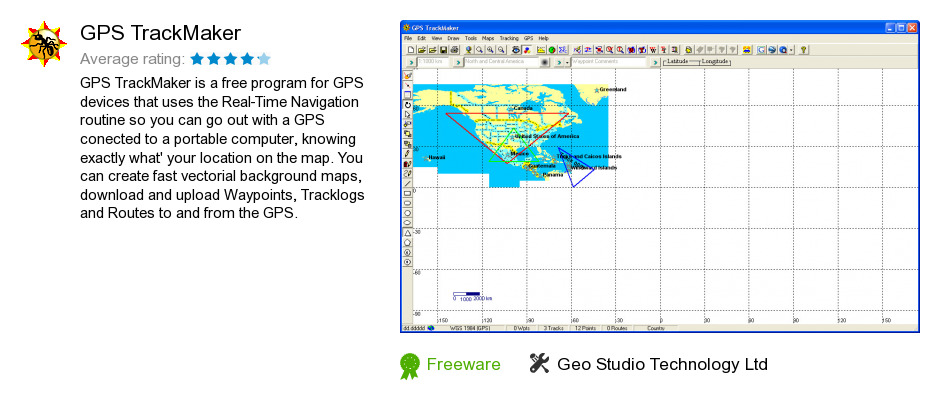Image resolution: width=940 pixels, height=410 pixels.
Task: Click the wrench tools developer icon
Action: [540, 363]
